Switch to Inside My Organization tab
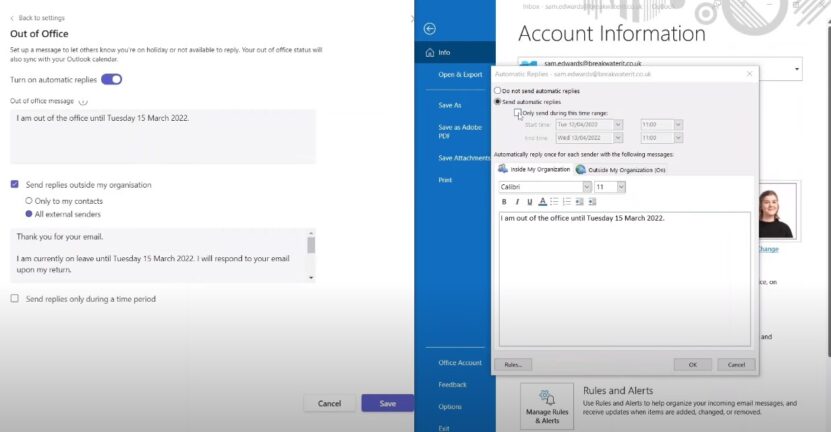The image size is (831, 432). click(x=534, y=169)
